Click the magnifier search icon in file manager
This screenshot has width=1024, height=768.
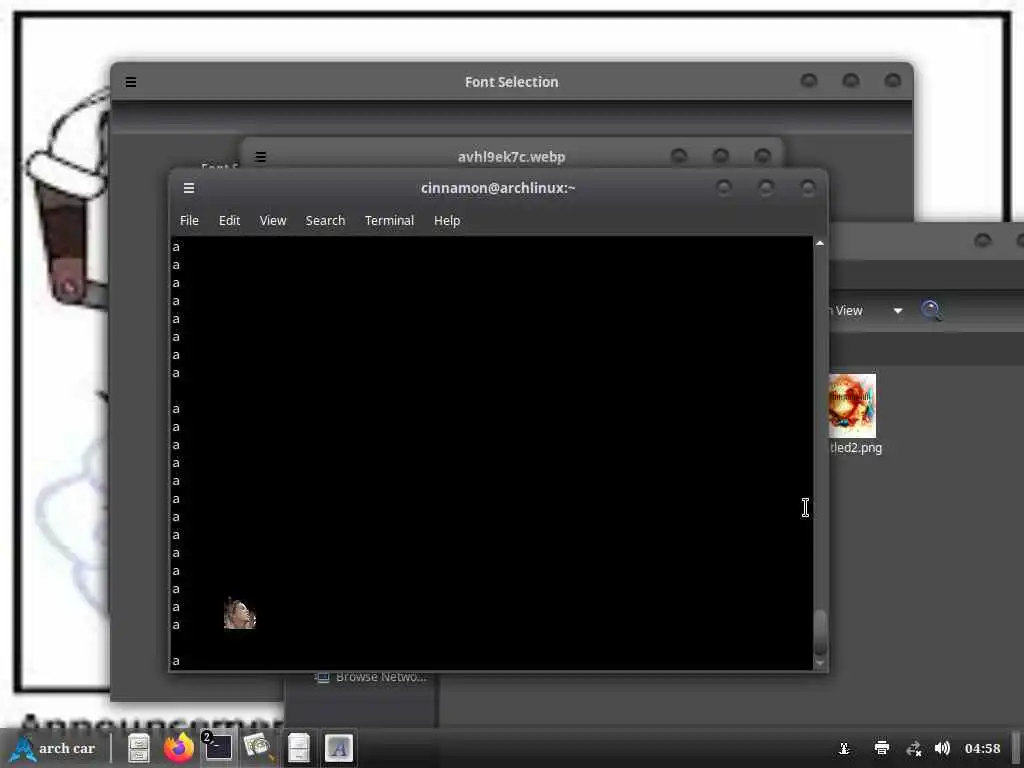coord(932,310)
